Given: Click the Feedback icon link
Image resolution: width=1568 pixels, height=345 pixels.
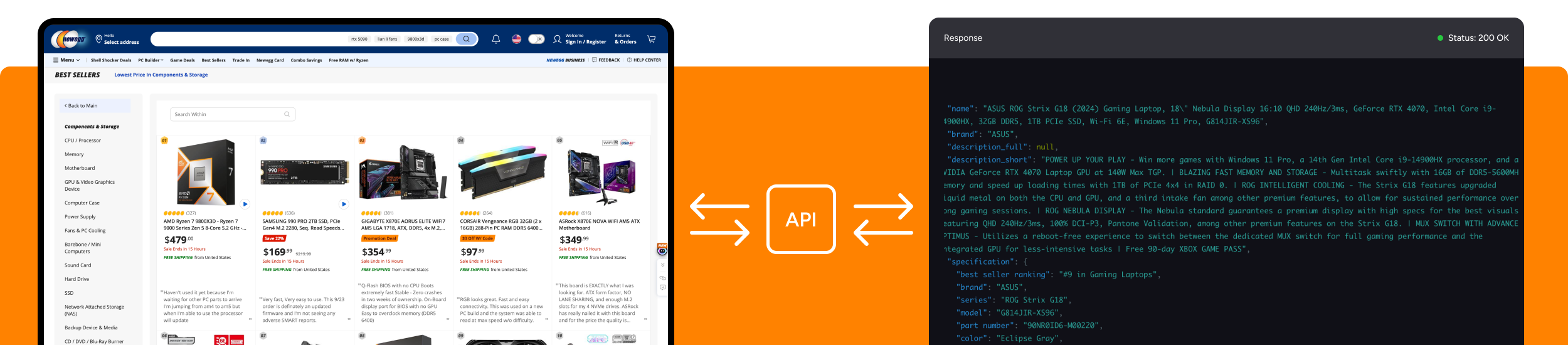Looking at the screenshot, I should [x=606, y=60].
